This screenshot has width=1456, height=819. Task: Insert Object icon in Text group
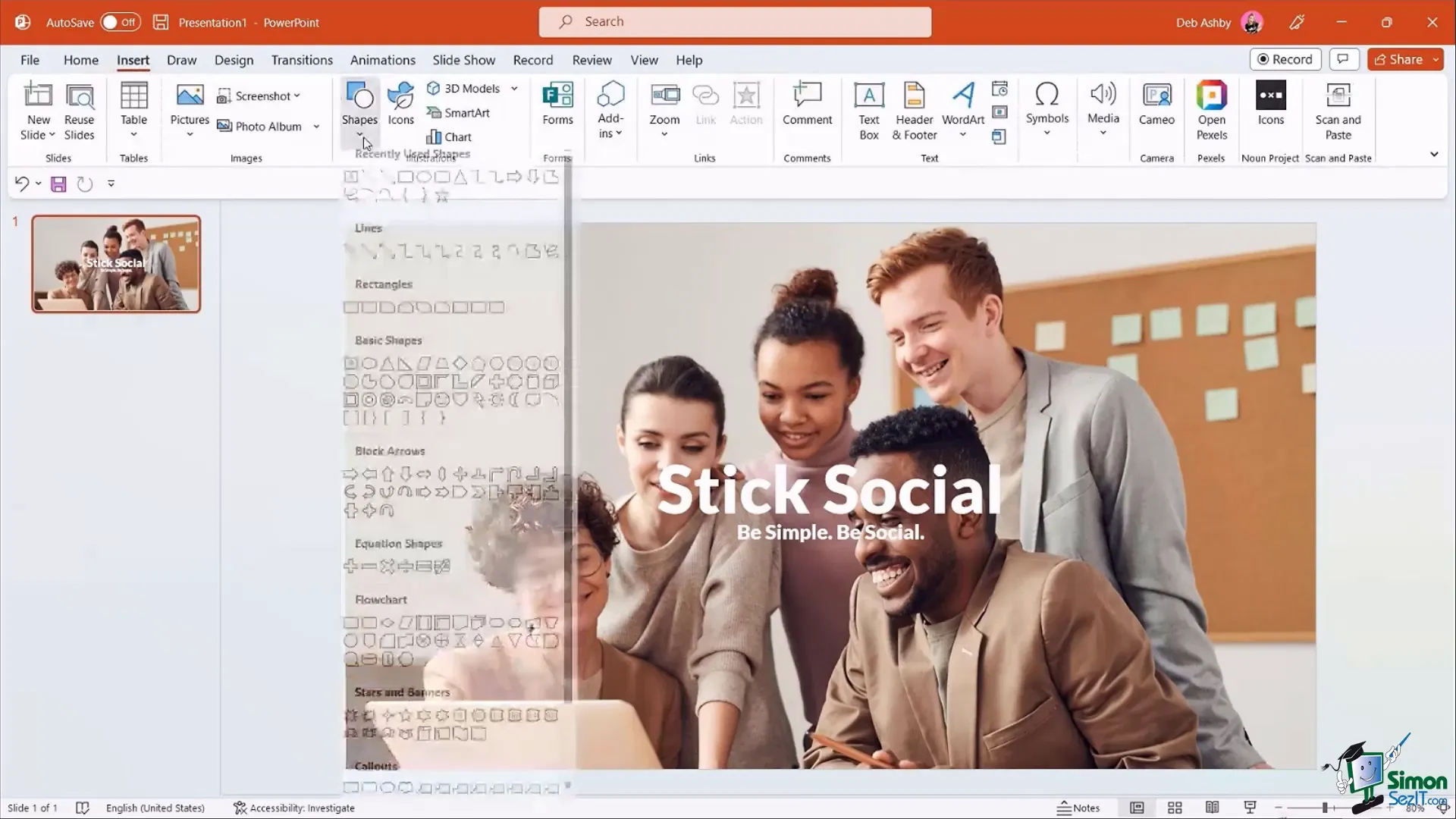pos(999,136)
